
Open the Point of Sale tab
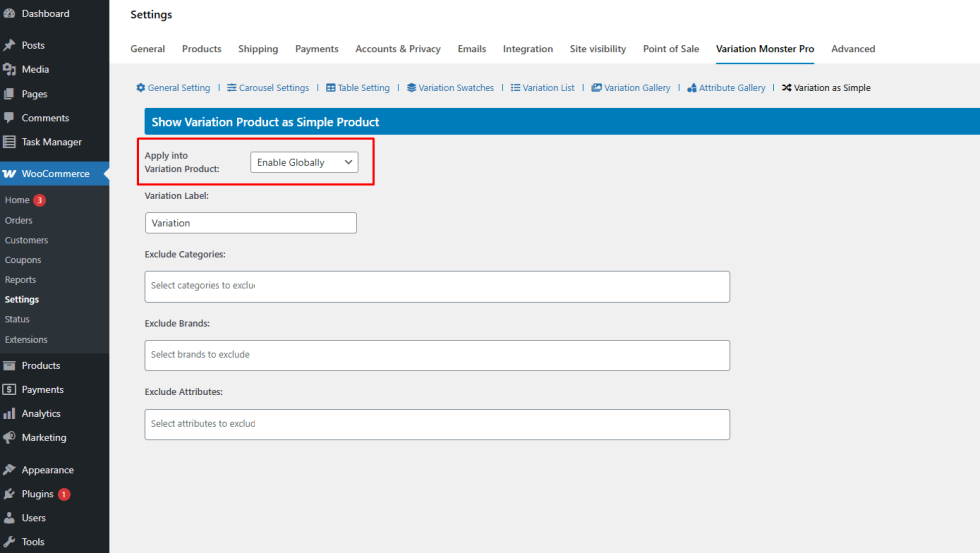pos(671,49)
